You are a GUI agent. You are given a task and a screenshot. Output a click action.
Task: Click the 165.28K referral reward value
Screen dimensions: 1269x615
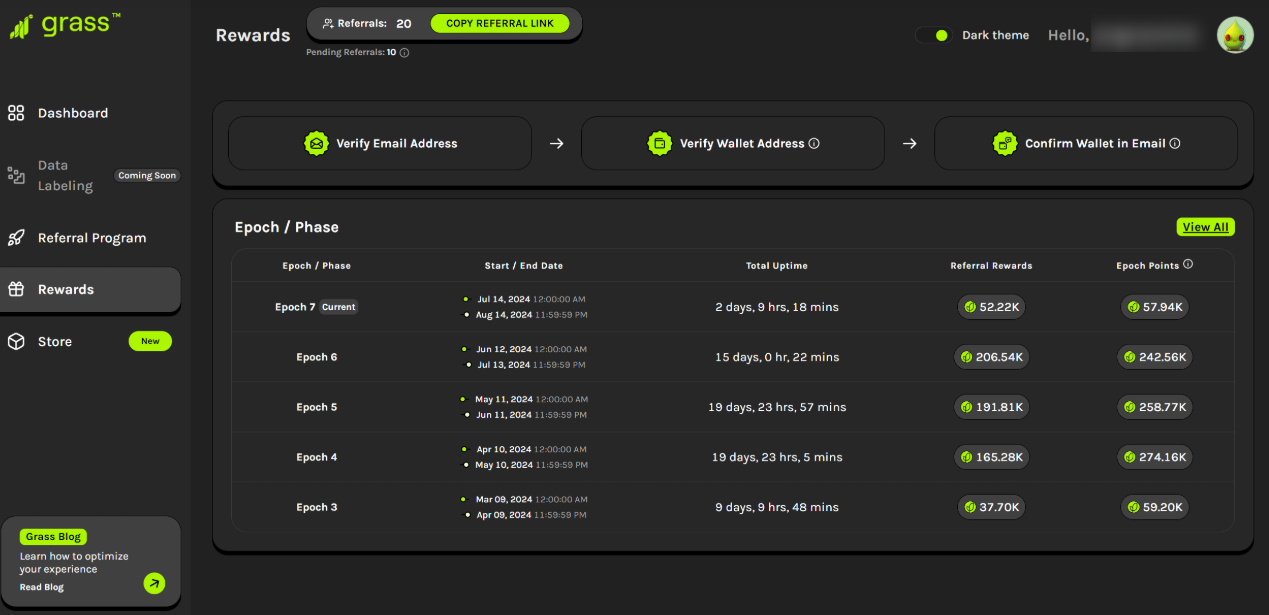coord(999,457)
